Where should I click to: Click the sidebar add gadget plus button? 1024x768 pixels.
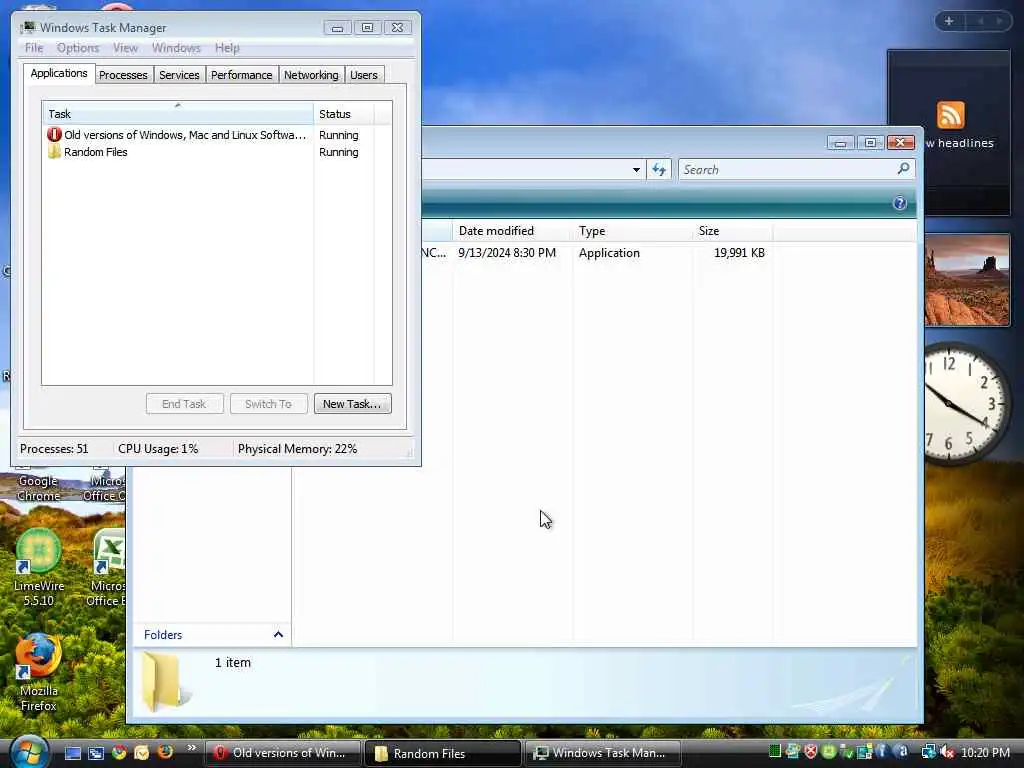[949, 21]
